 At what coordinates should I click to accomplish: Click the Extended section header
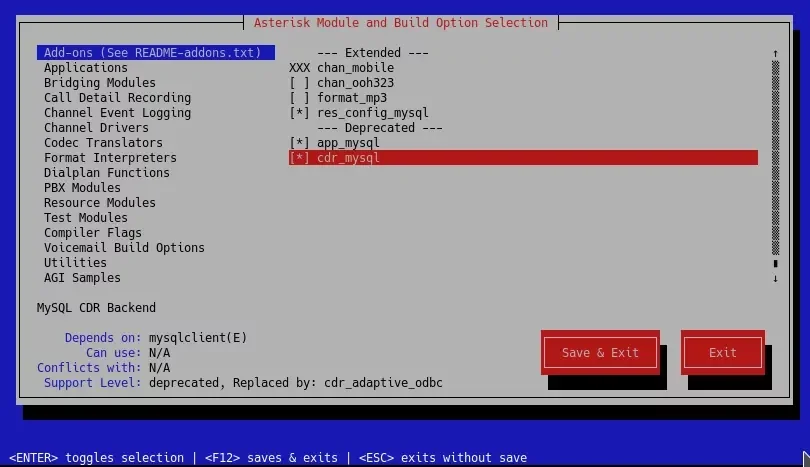click(x=373, y=53)
